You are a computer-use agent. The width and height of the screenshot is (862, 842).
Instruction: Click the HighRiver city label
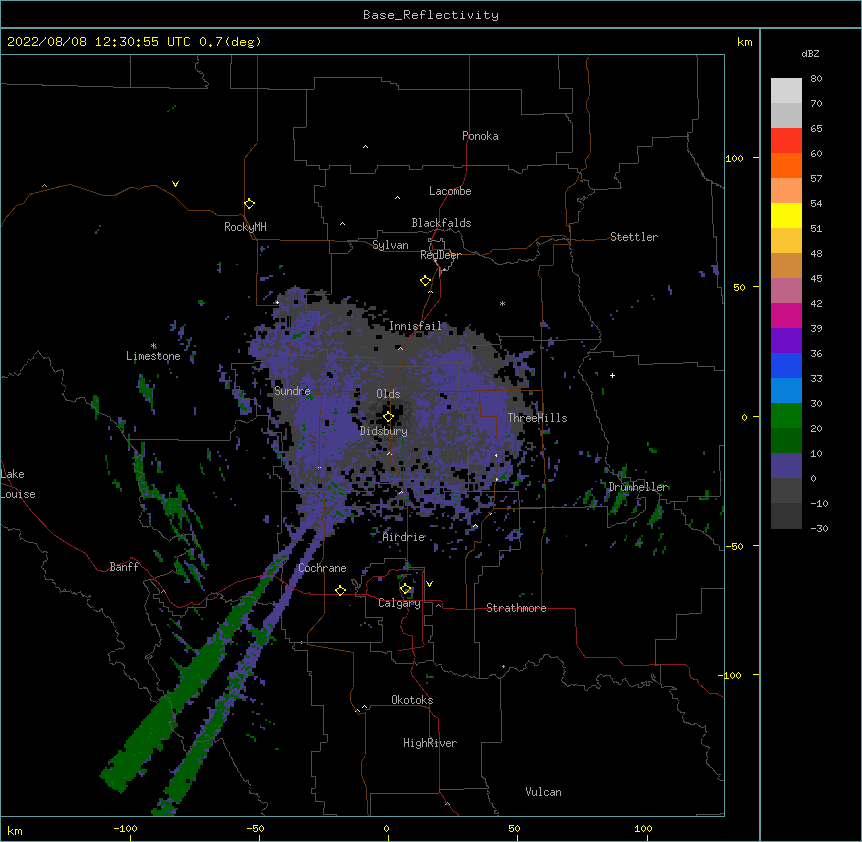coord(430,743)
